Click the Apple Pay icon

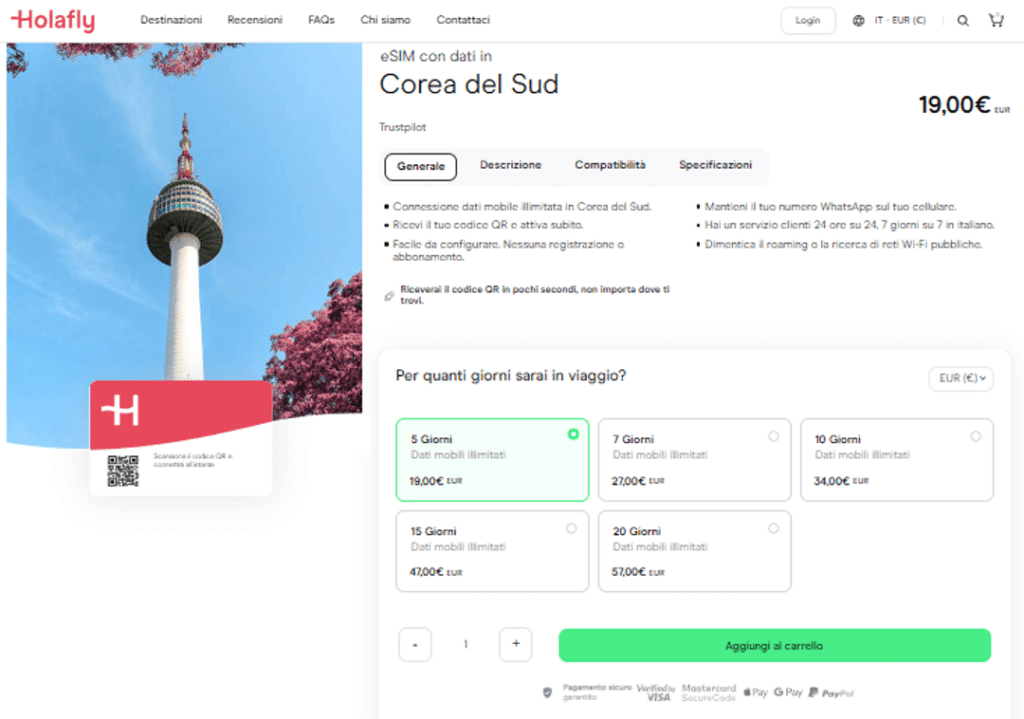point(755,691)
